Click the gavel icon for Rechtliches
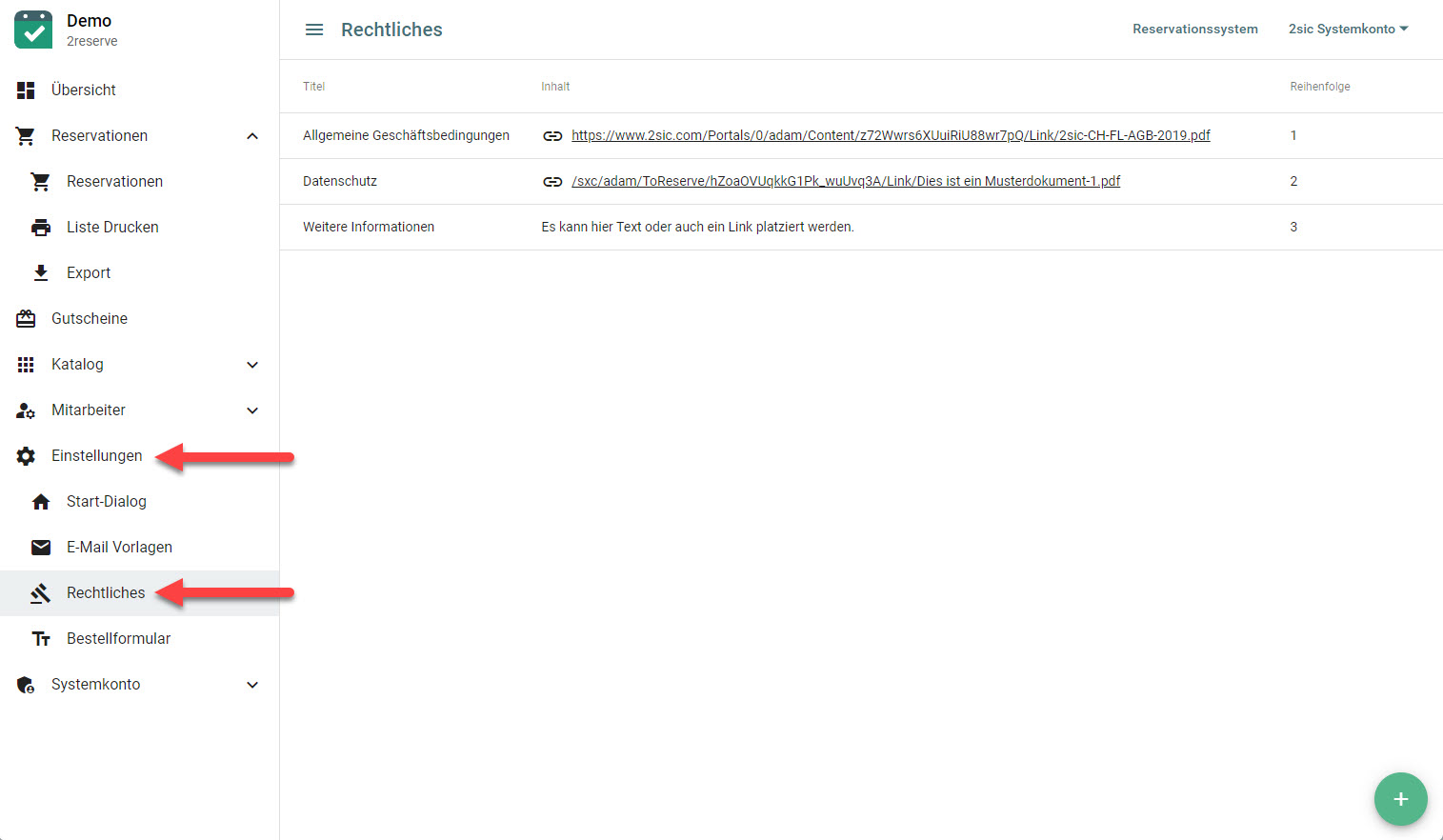This screenshot has width=1443, height=840. click(x=41, y=593)
